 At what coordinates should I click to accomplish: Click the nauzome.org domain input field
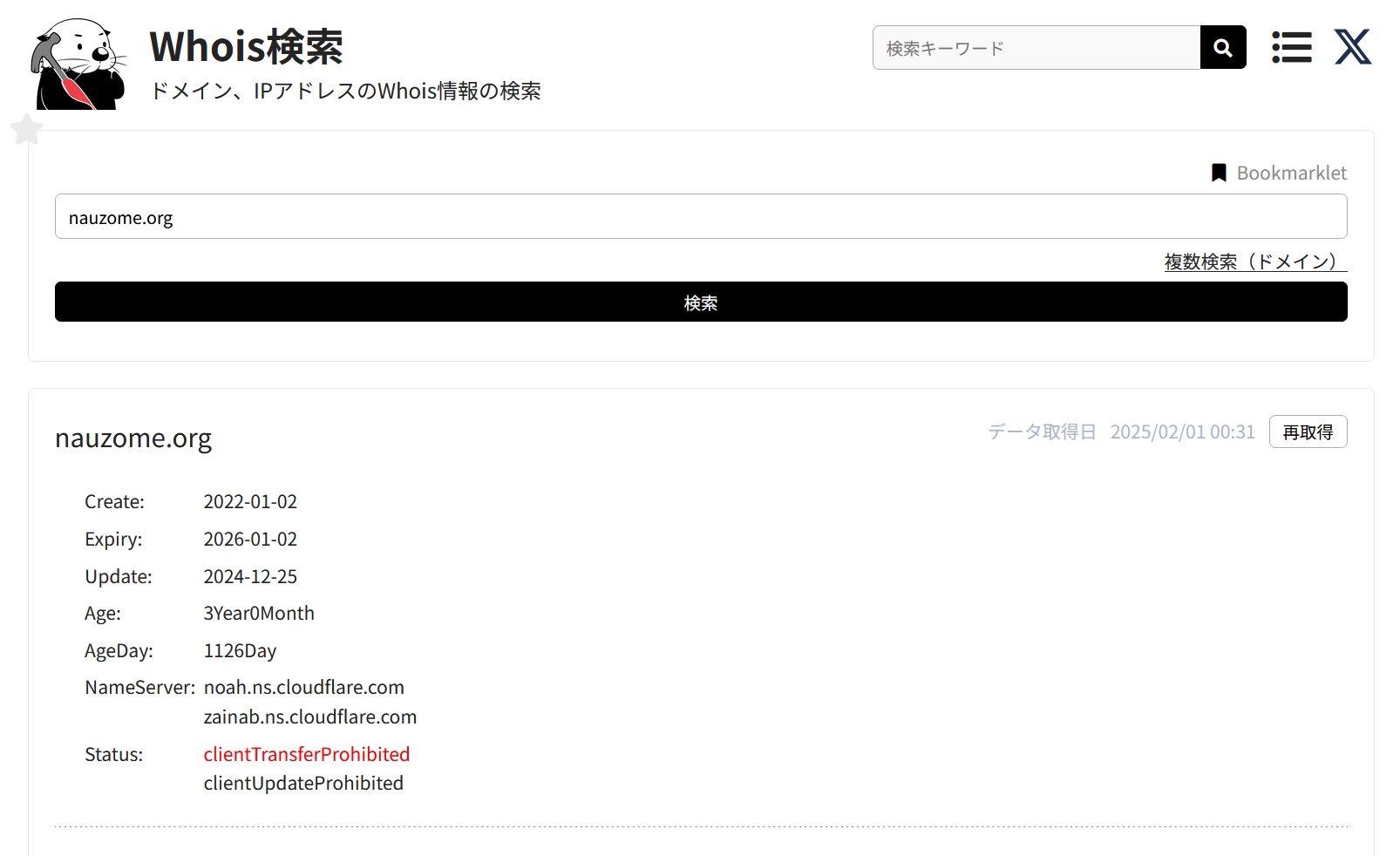tap(700, 217)
